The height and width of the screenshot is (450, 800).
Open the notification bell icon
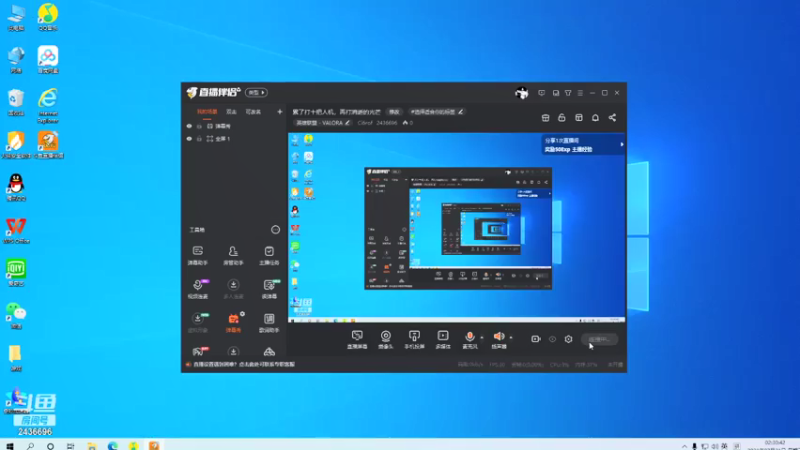(x=595, y=118)
